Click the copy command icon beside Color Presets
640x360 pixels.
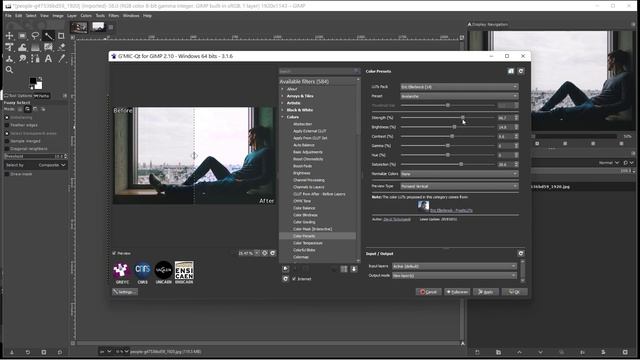coord(511,71)
